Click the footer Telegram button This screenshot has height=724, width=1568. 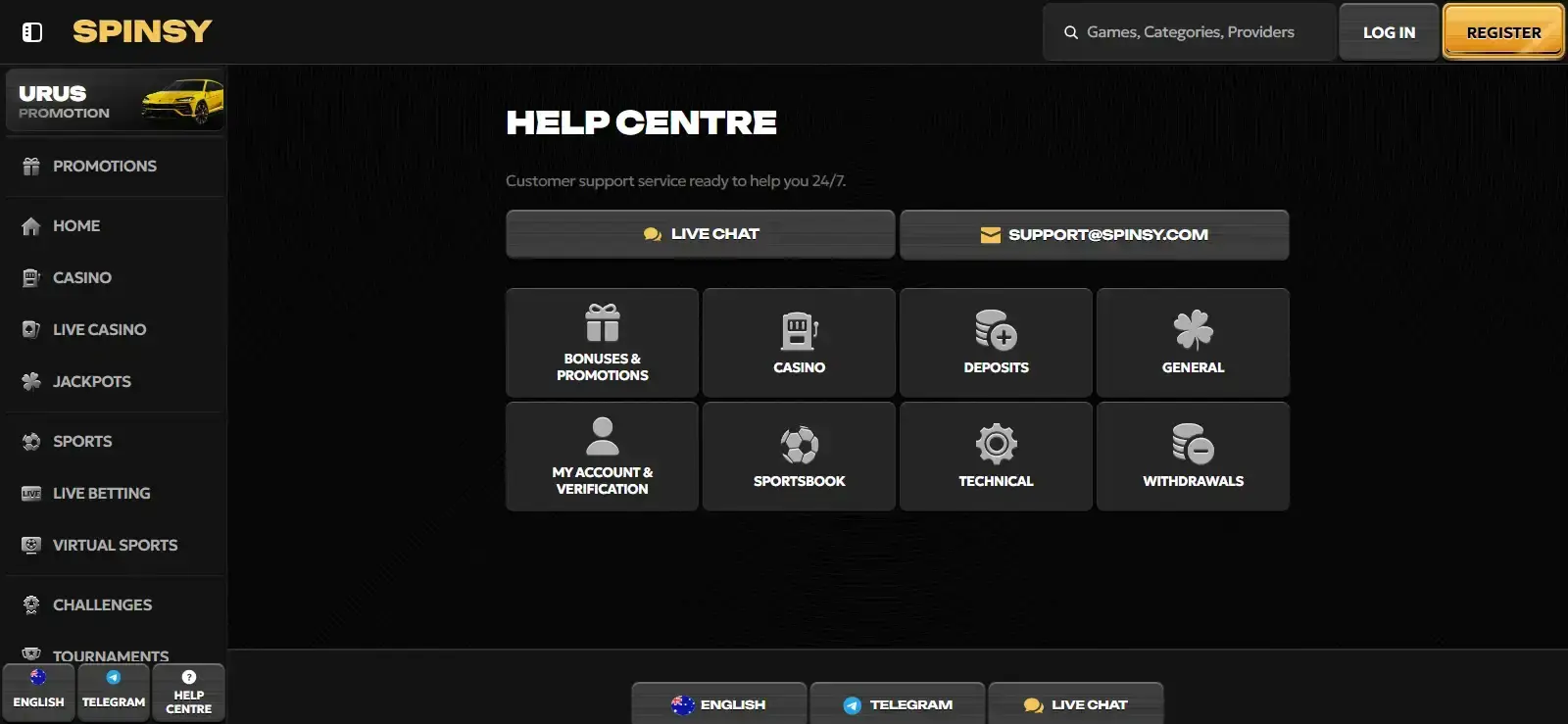(x=898, y=704)
